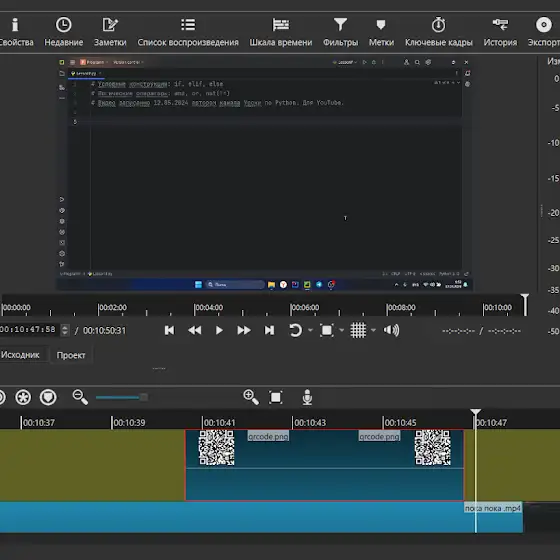The height and width of the screenshot is (560, 560).
Task: Switch to the Исходник source tab
Action: pos(20,355)
